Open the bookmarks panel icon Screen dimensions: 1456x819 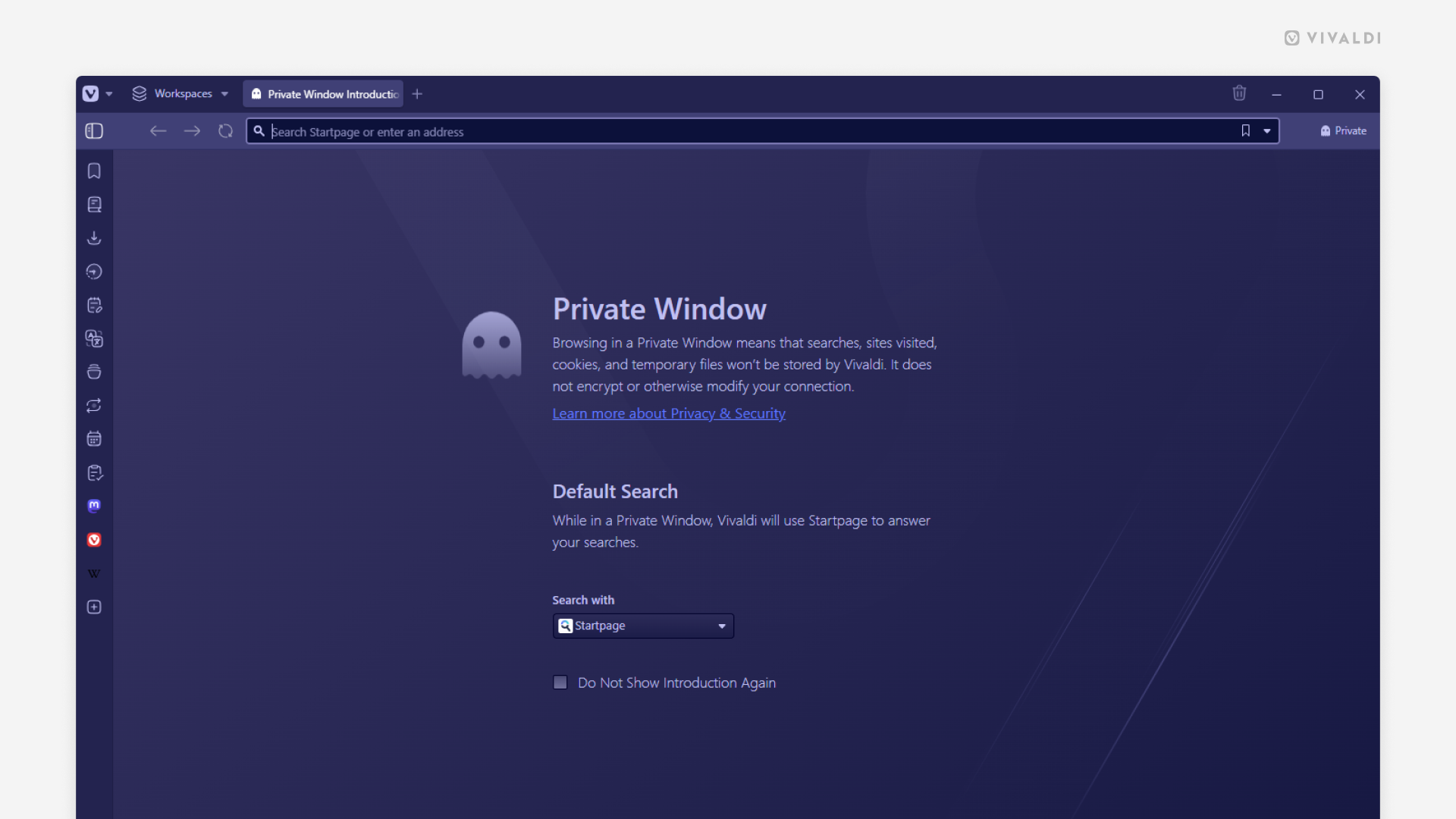point(94,171)
